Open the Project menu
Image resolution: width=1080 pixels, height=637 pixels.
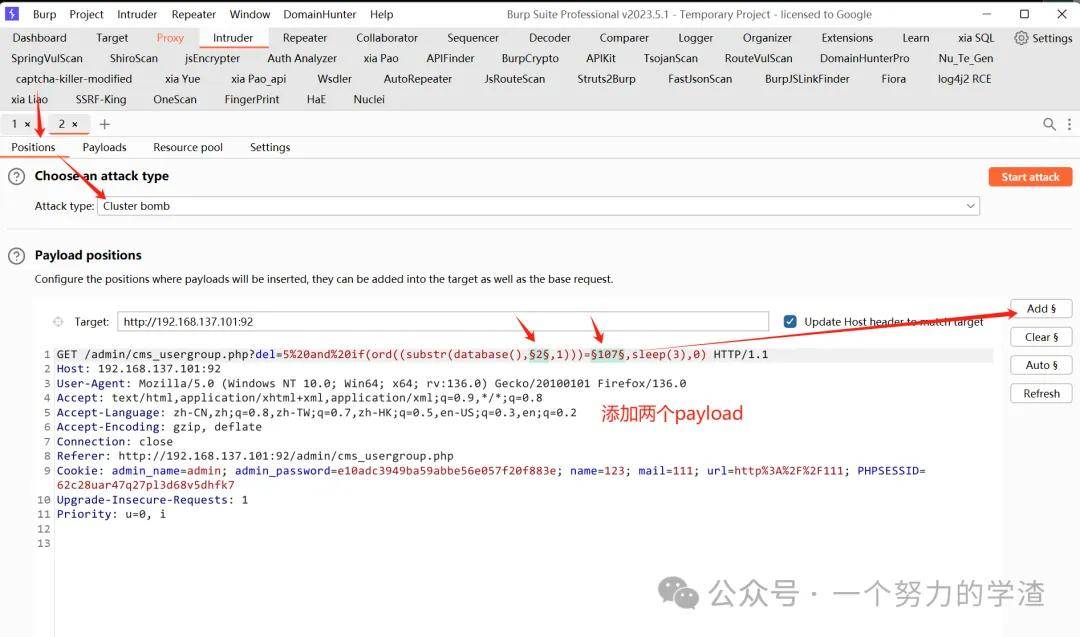[86, 14]
